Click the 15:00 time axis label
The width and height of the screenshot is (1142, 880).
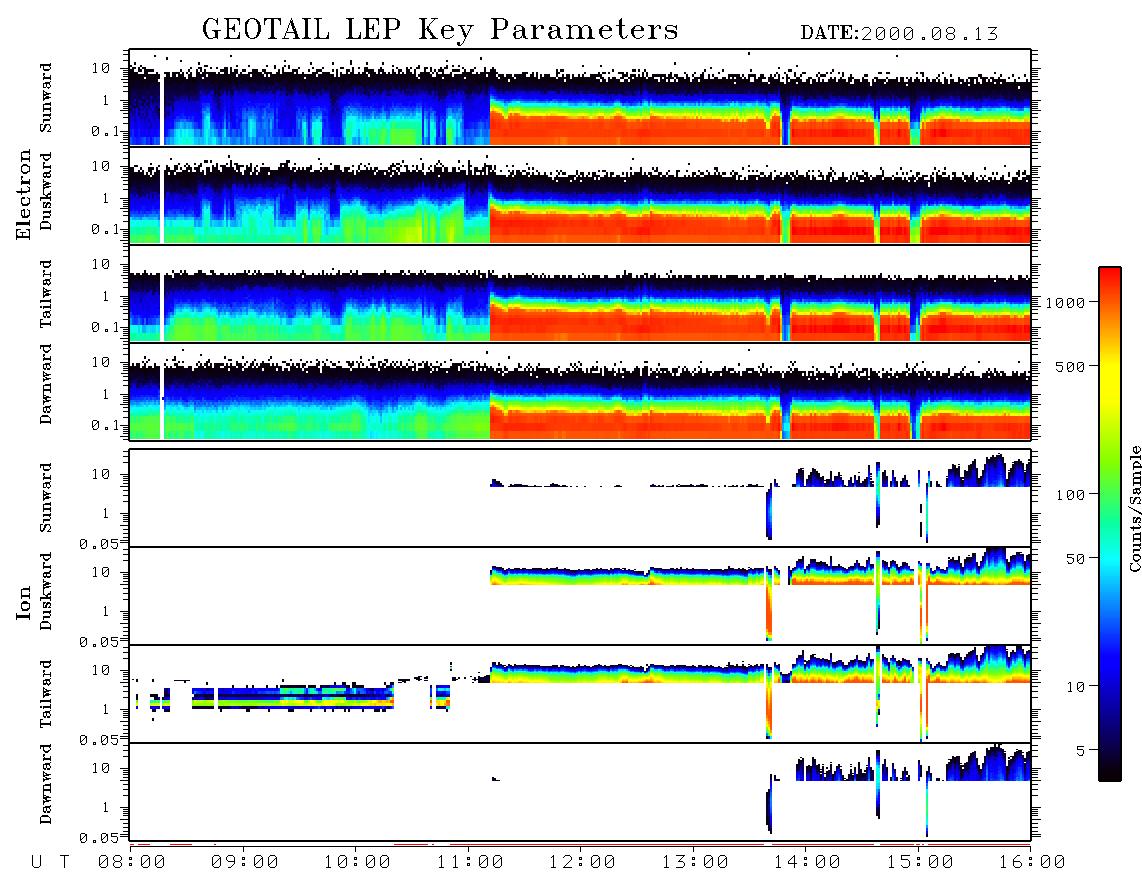920,862
